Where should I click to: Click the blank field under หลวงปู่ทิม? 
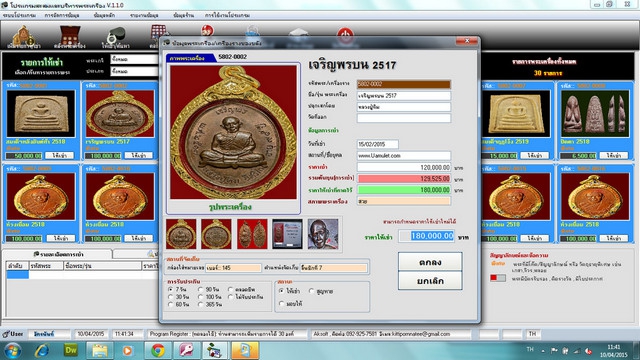pos(404,118)
